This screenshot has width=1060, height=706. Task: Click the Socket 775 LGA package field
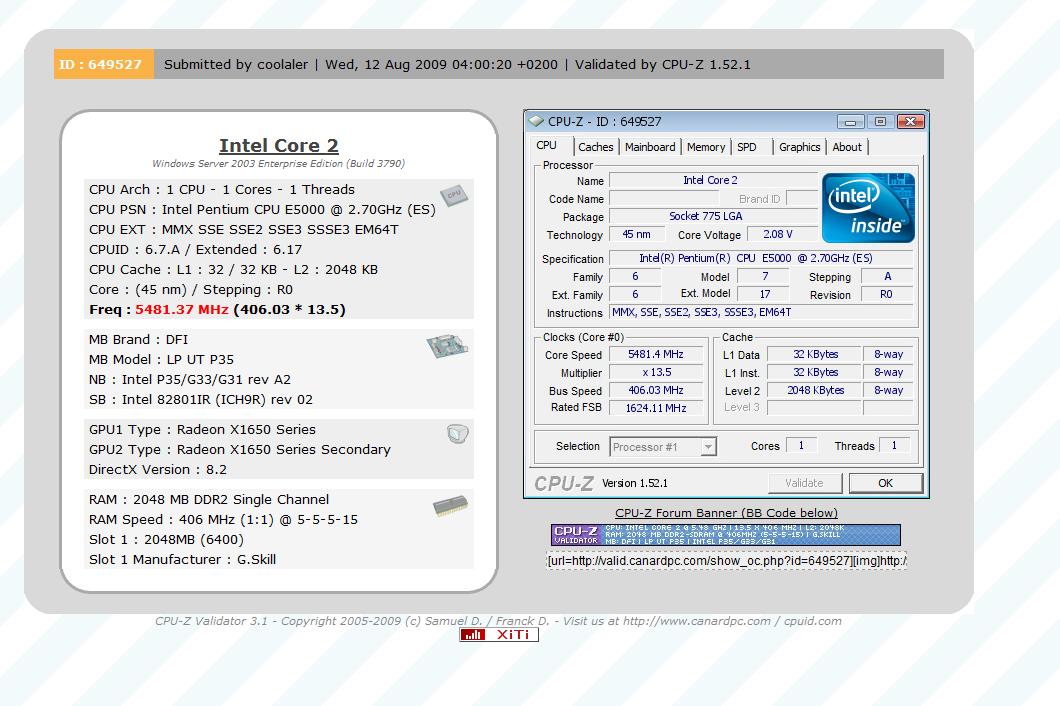point(713,216)
